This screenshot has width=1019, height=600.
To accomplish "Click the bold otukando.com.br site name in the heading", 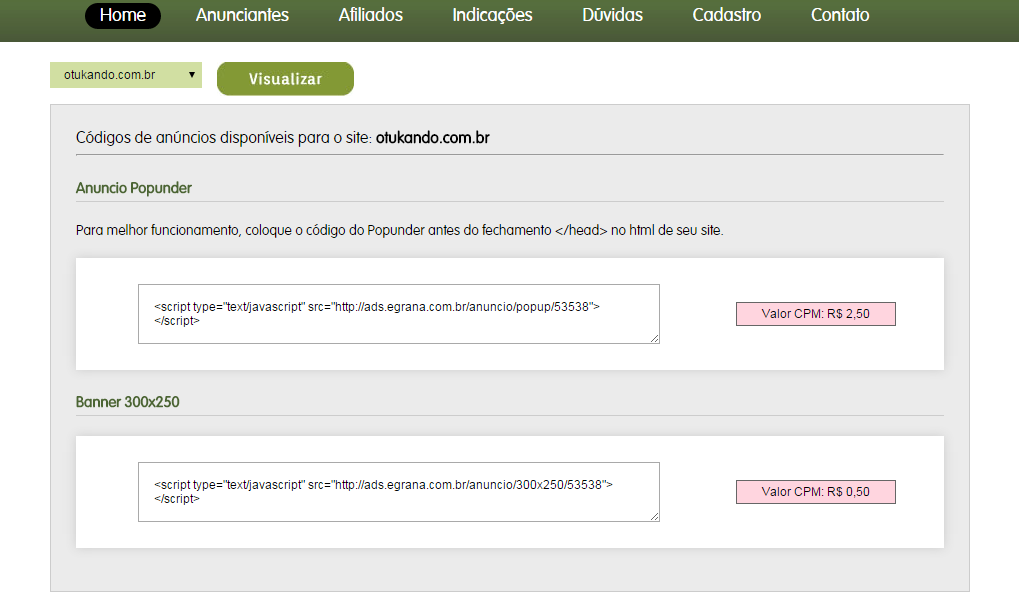I will point(433,138).
